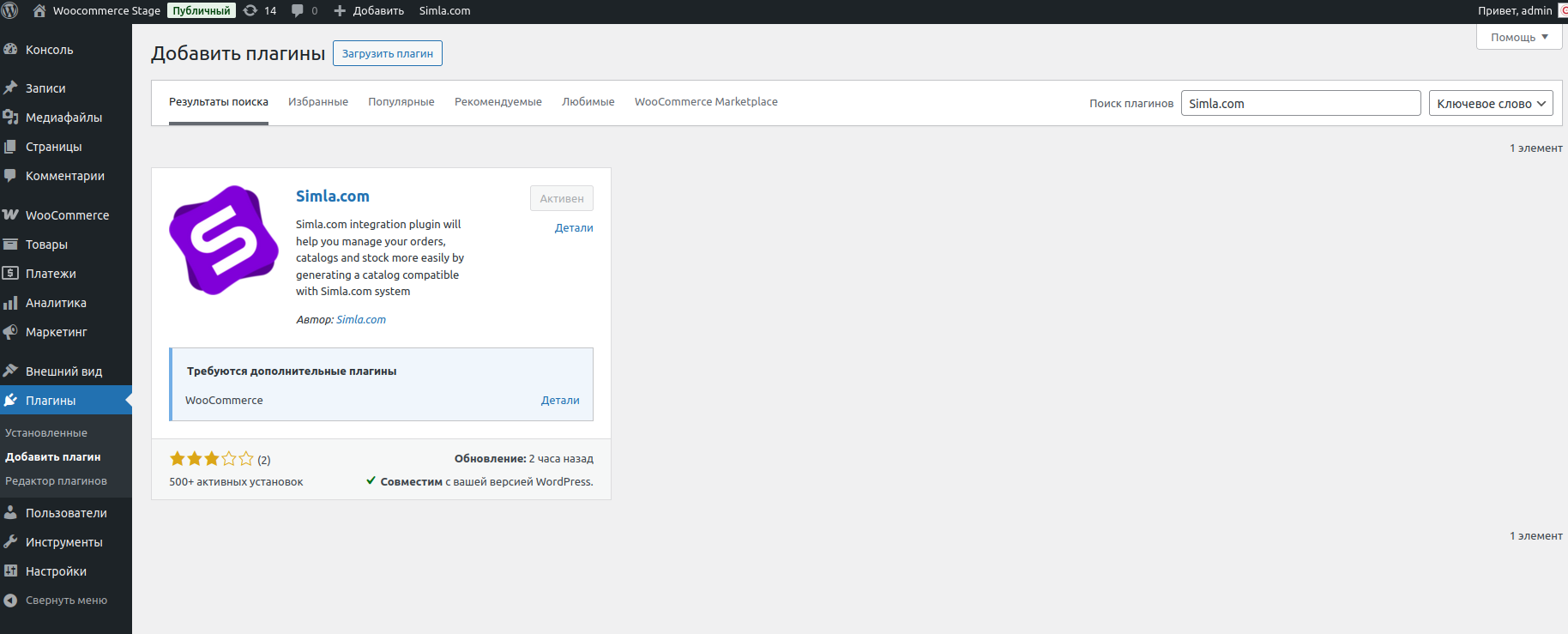The width and height of the screenshot is (1568, 634).
Task: Click the Настройки settings icon
Action: point(10,571)
